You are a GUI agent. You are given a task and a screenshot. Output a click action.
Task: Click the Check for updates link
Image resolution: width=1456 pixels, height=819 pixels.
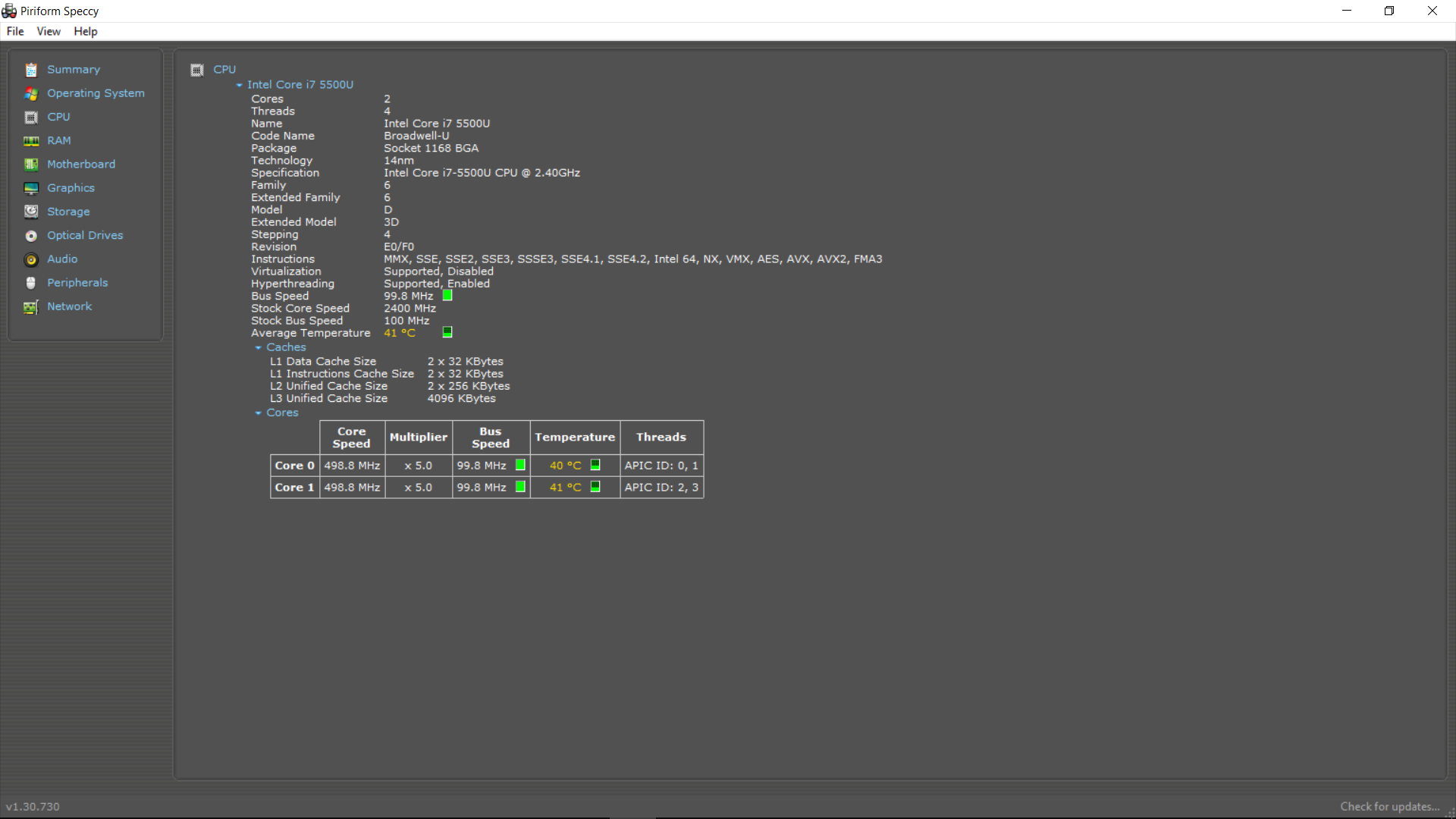click(x=1389, y=807)
